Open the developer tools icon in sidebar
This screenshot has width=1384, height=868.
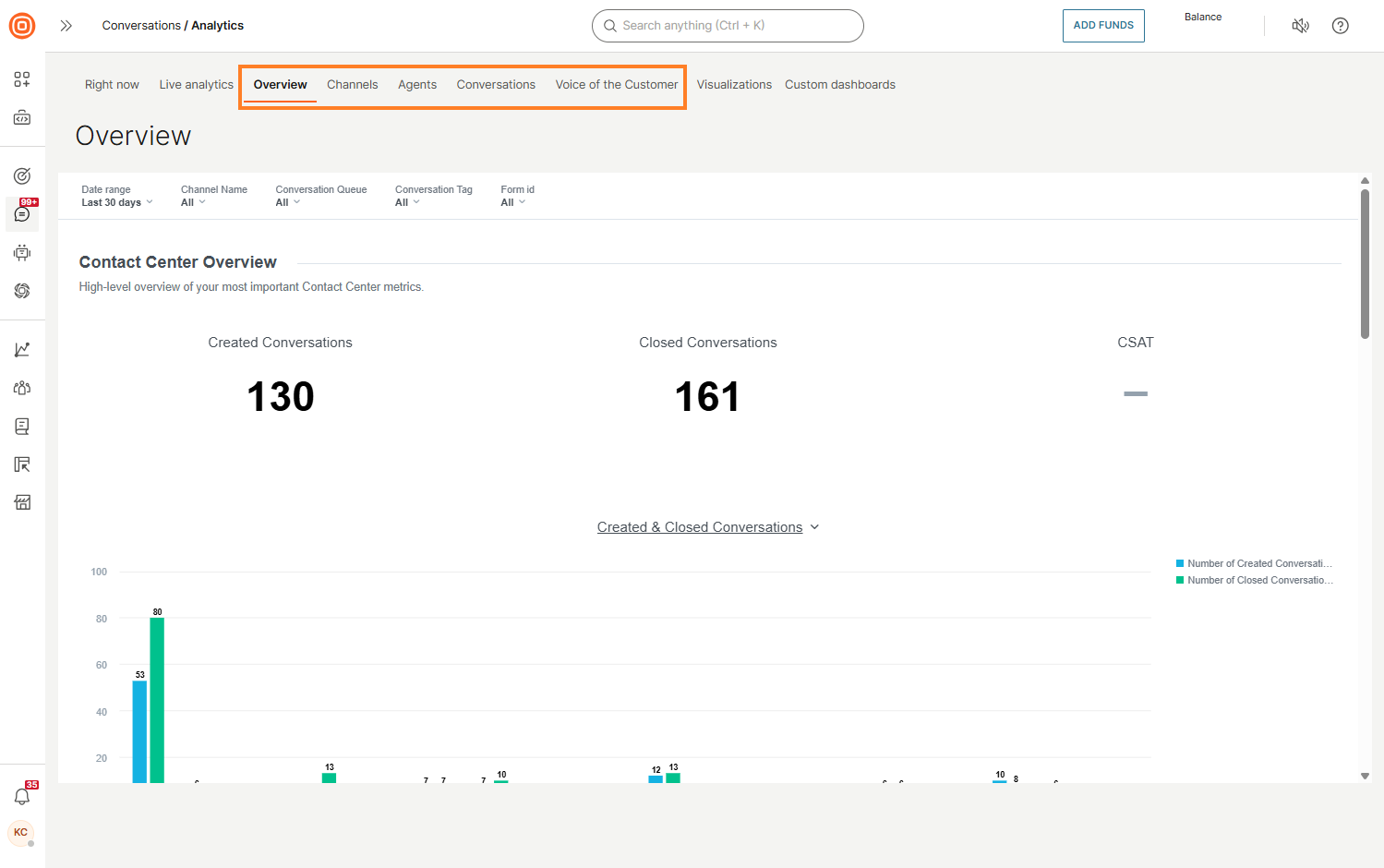21,117
